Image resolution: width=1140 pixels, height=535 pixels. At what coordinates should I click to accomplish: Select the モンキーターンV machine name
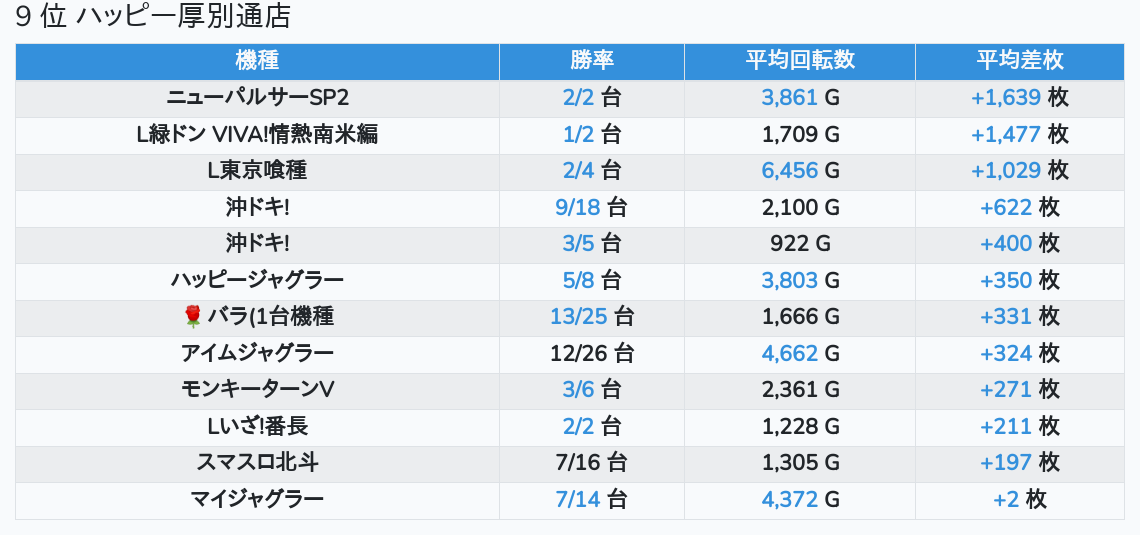[257, 390]
